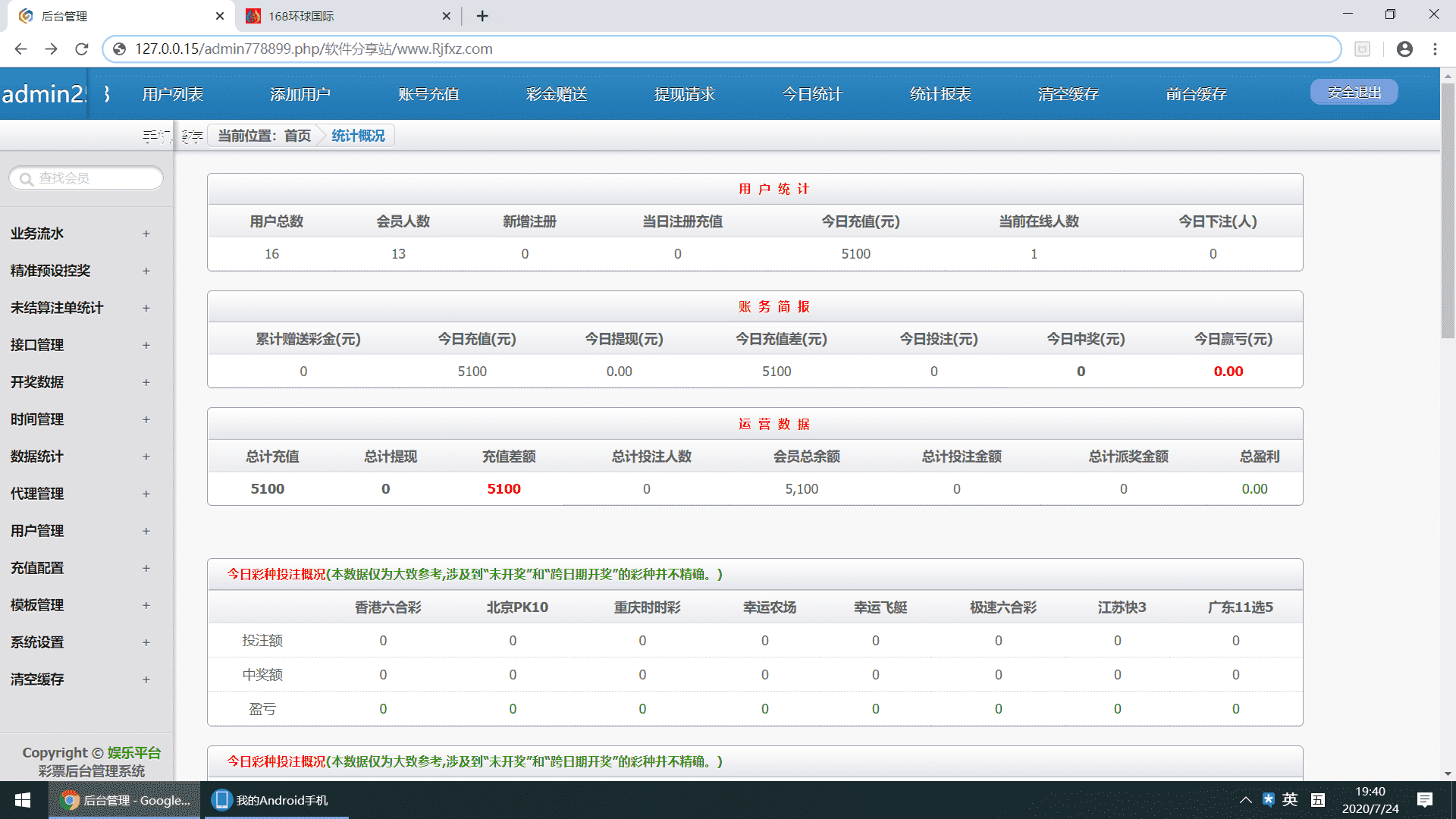Click the 会员人数 value 13

(x=398, y=254)
